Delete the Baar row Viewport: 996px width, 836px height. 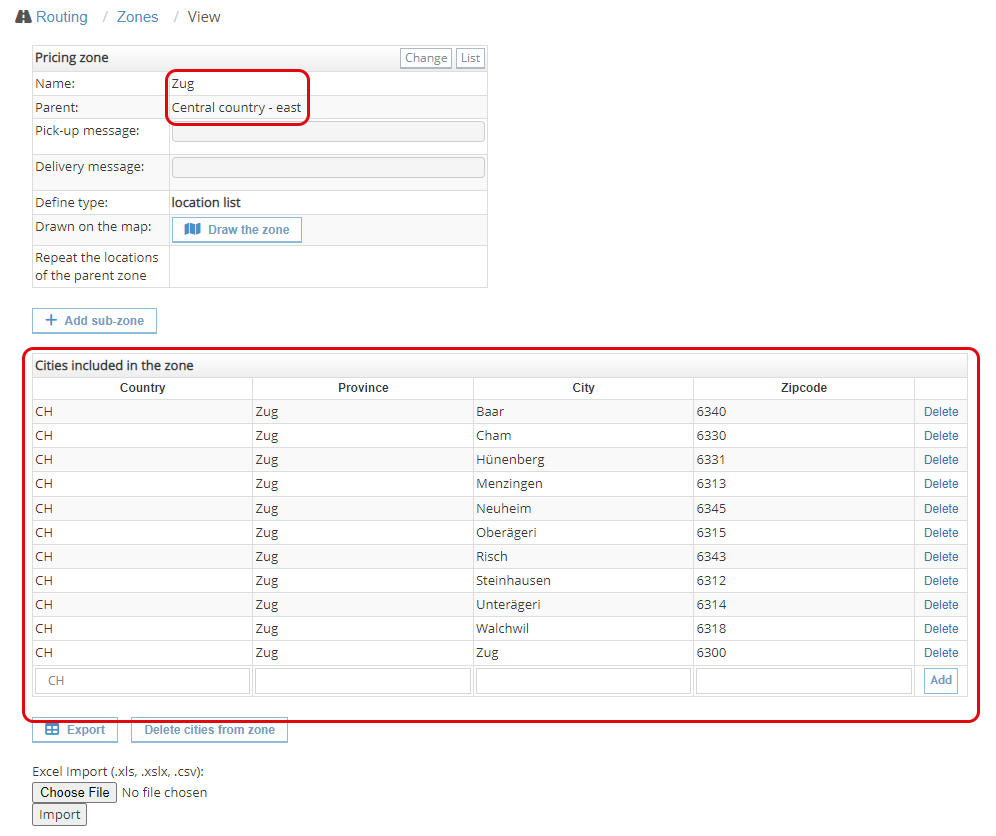(x=941, y=412)
